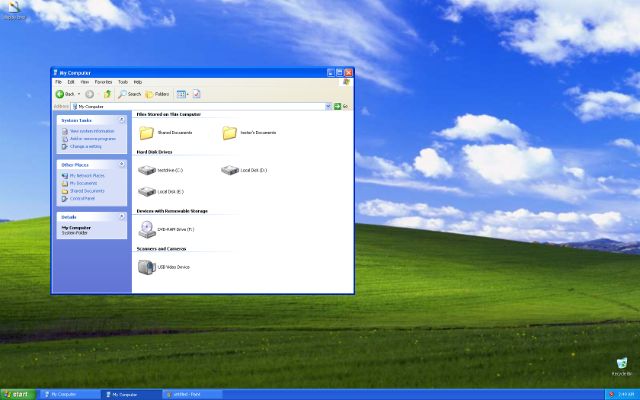Open the Edit menu
The image size is (640, 400).
pyautogui.click(x=71, y=82)
